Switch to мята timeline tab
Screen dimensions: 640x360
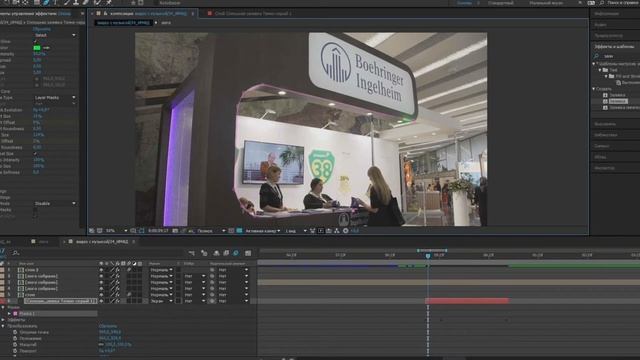pyautogui.click(x=44, y=242)
